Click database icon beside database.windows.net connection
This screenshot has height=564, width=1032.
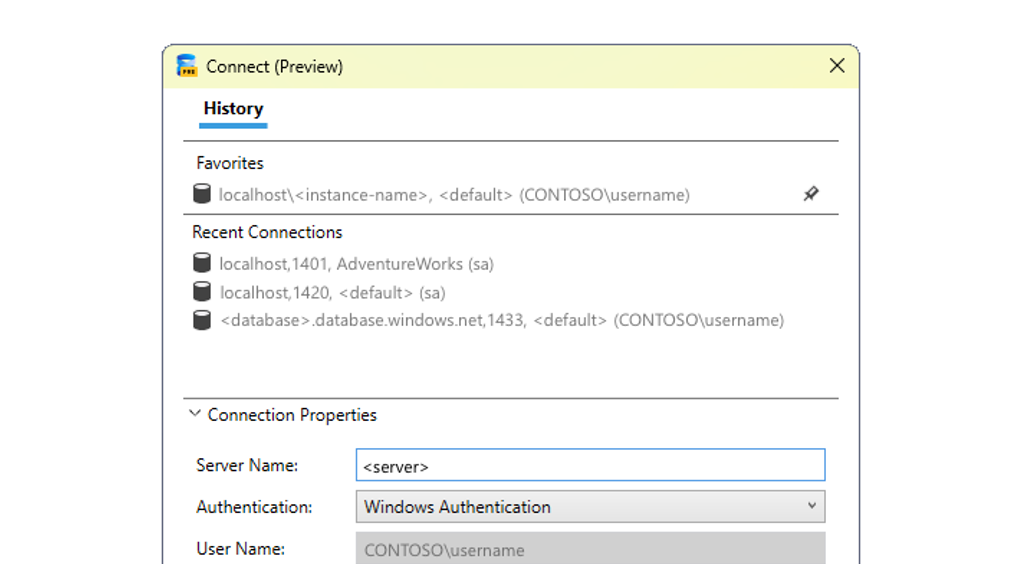(202, 320)
